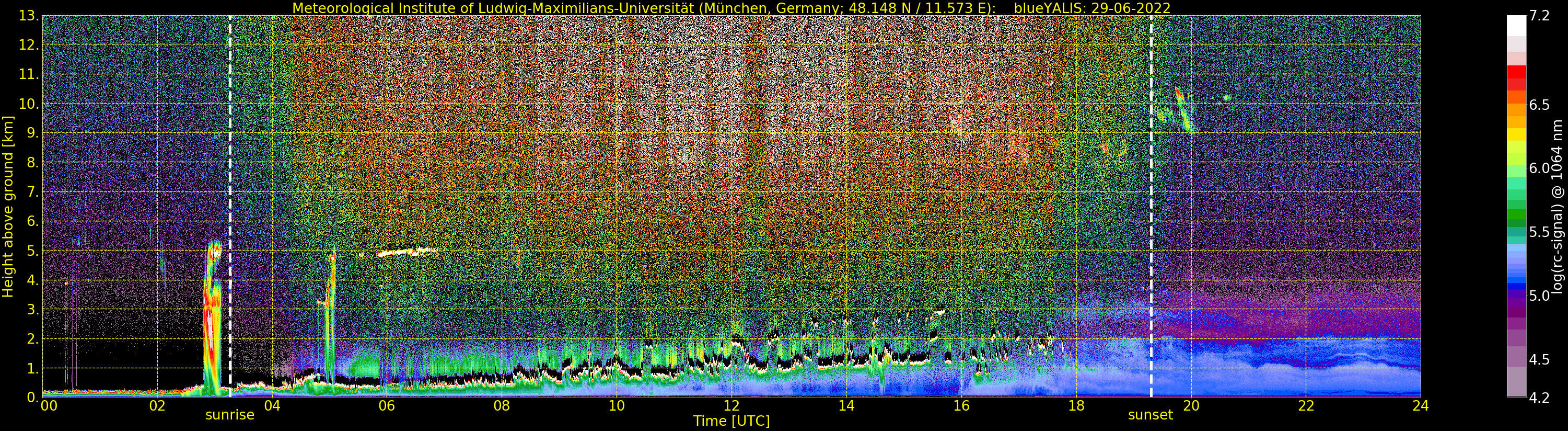The height and width of the screenshot is (431, 1568).
Task: Click the colorbar value '4.2'
Action: pos(1539,398)
